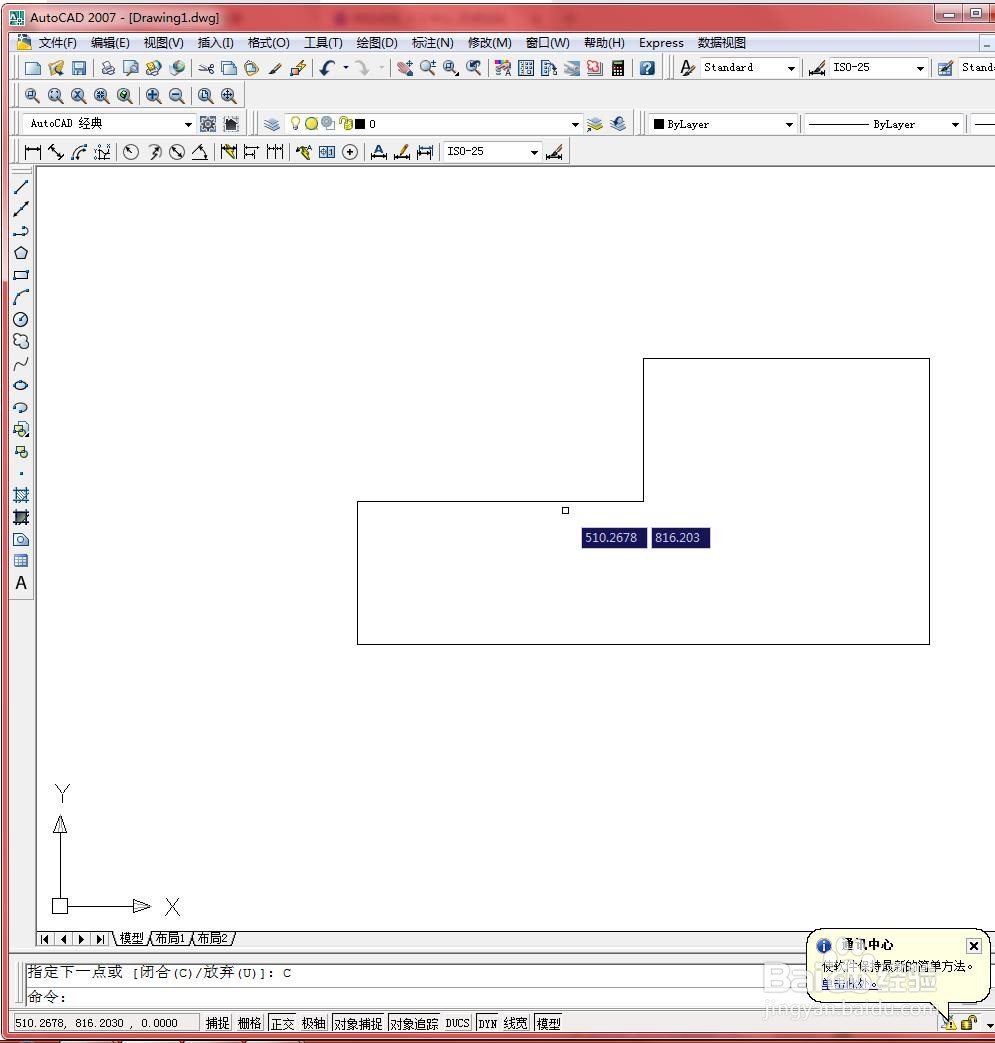
Task: Open the 绘图(D) menu
Action: (376, 43)
